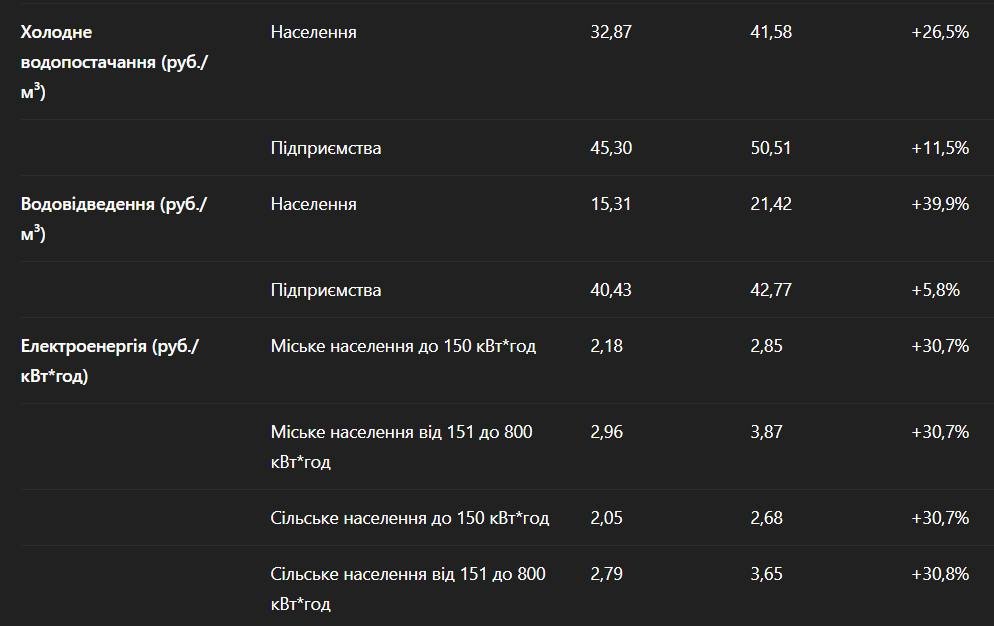Click the +26,5% percentage cell
The height and width of the screenshot is (626, 994).
coord(940,32)
